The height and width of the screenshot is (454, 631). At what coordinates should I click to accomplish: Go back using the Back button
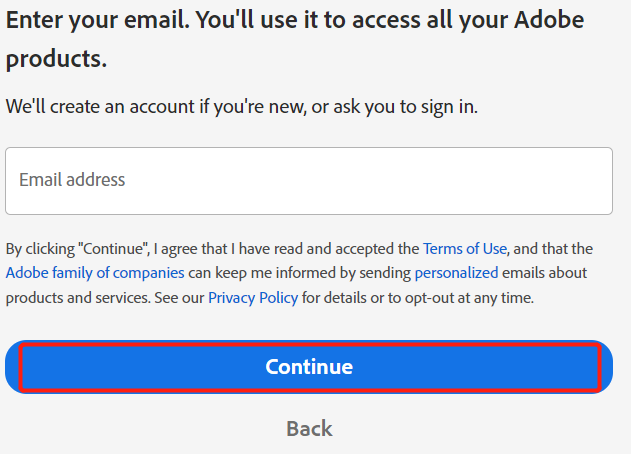pyautogui.click(x=309, y=428)
